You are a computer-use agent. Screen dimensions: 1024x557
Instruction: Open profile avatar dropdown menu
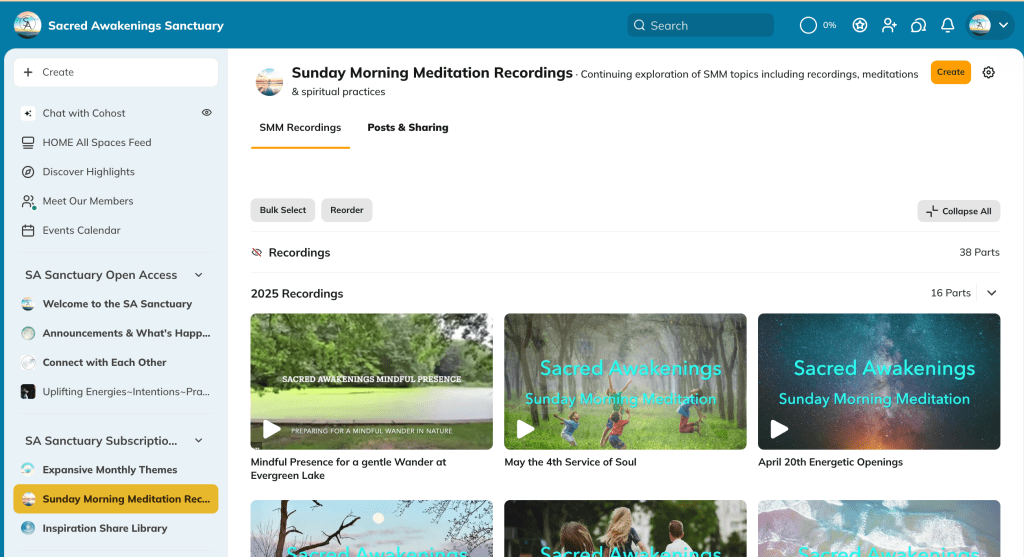[x=991, y=25]
